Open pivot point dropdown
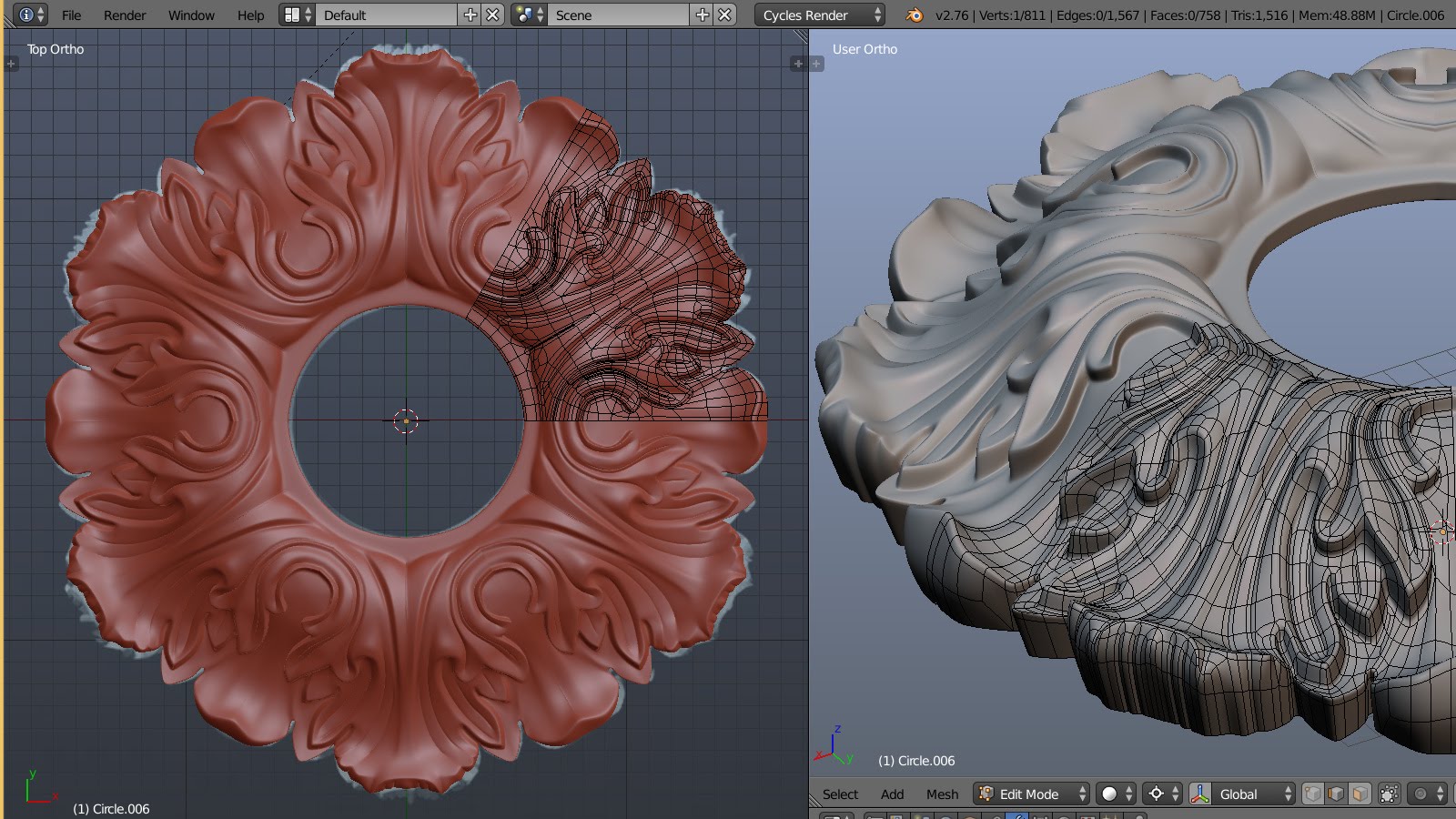This screenshot has width=1456, height=819. [1162, 794]
